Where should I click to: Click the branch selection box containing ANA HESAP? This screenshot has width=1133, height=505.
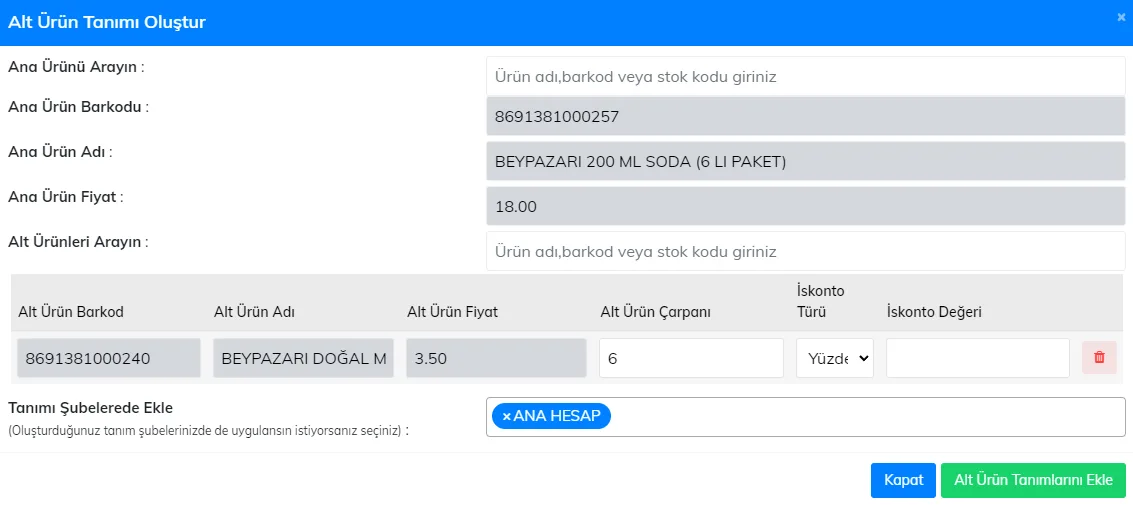pos(806,417)
